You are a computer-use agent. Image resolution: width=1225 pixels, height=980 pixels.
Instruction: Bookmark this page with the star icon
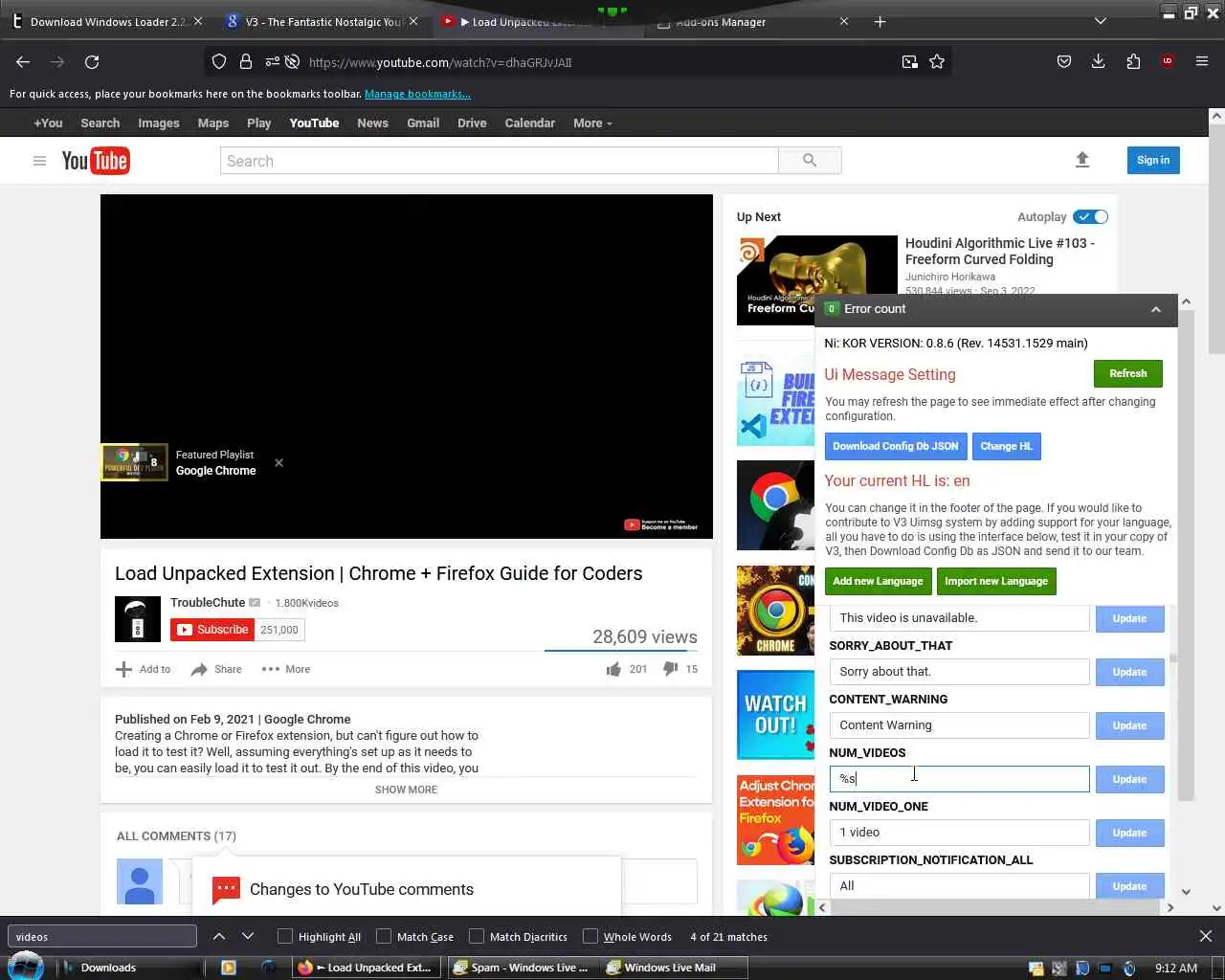937,62
